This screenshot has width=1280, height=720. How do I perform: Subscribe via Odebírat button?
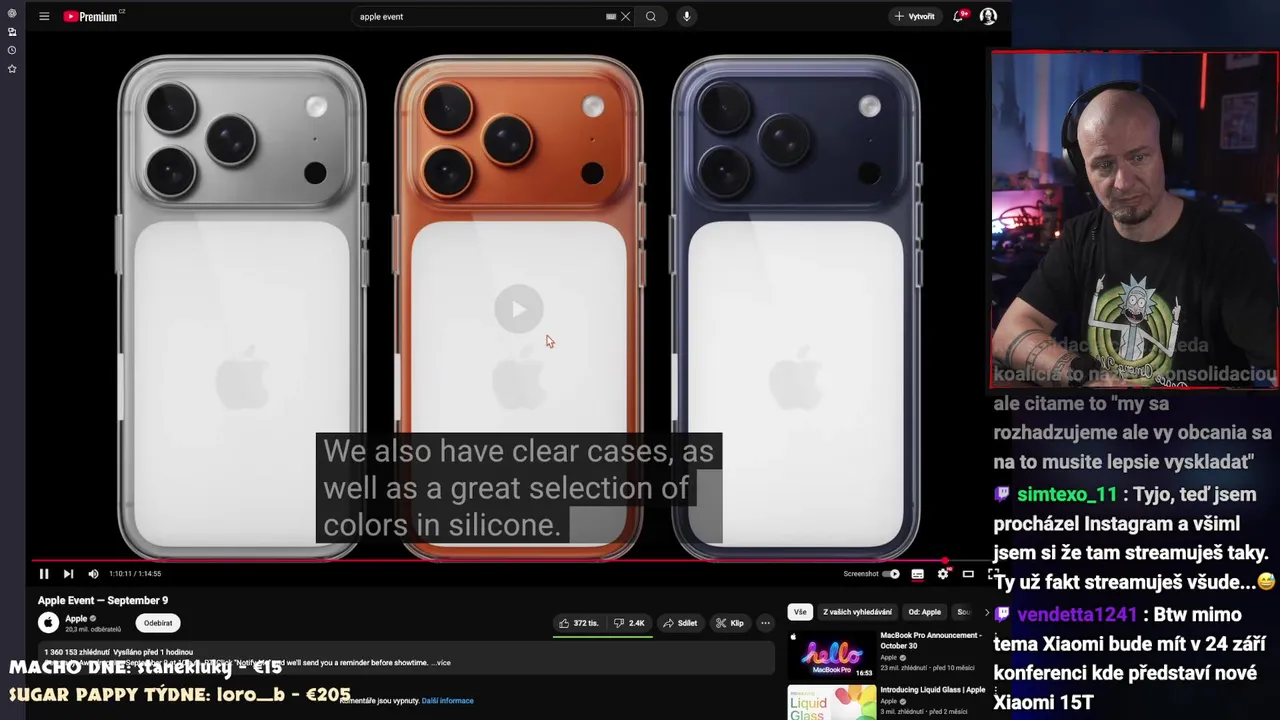pyautogui.click(x=158, y=623)
